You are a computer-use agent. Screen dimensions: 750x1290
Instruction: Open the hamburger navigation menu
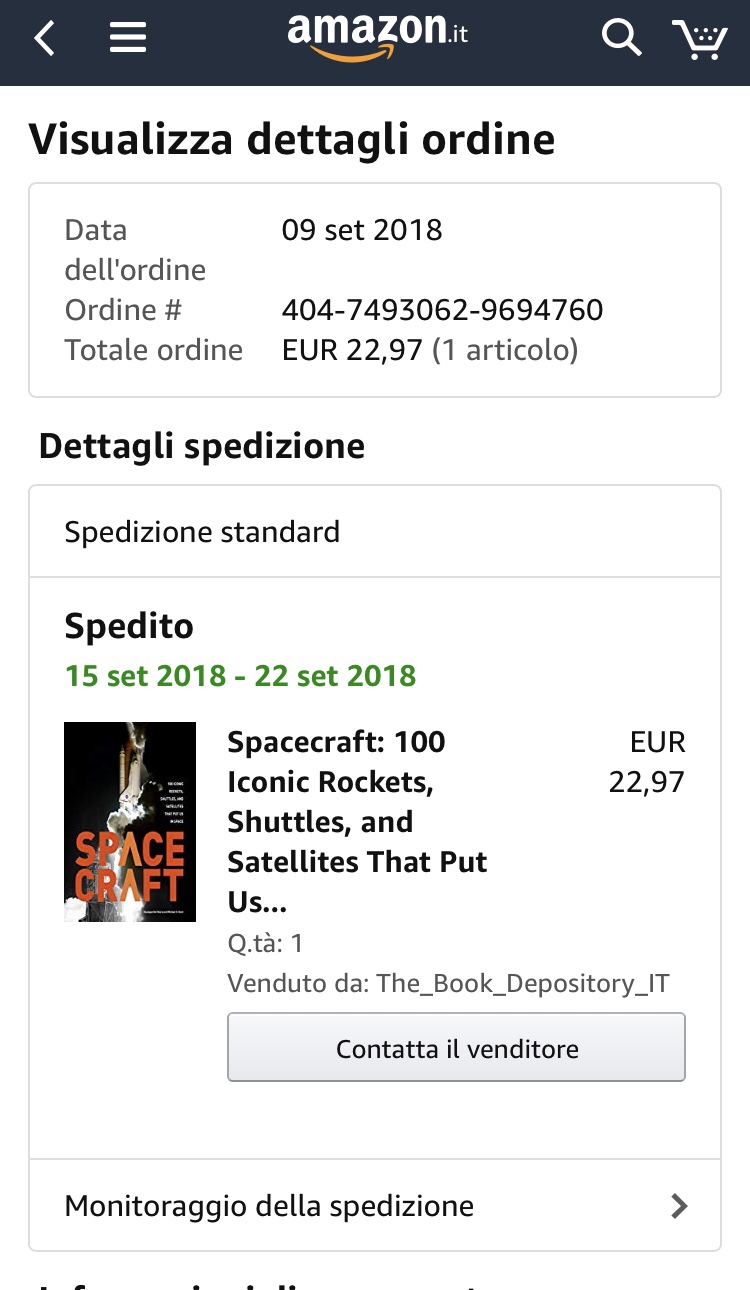128,39
